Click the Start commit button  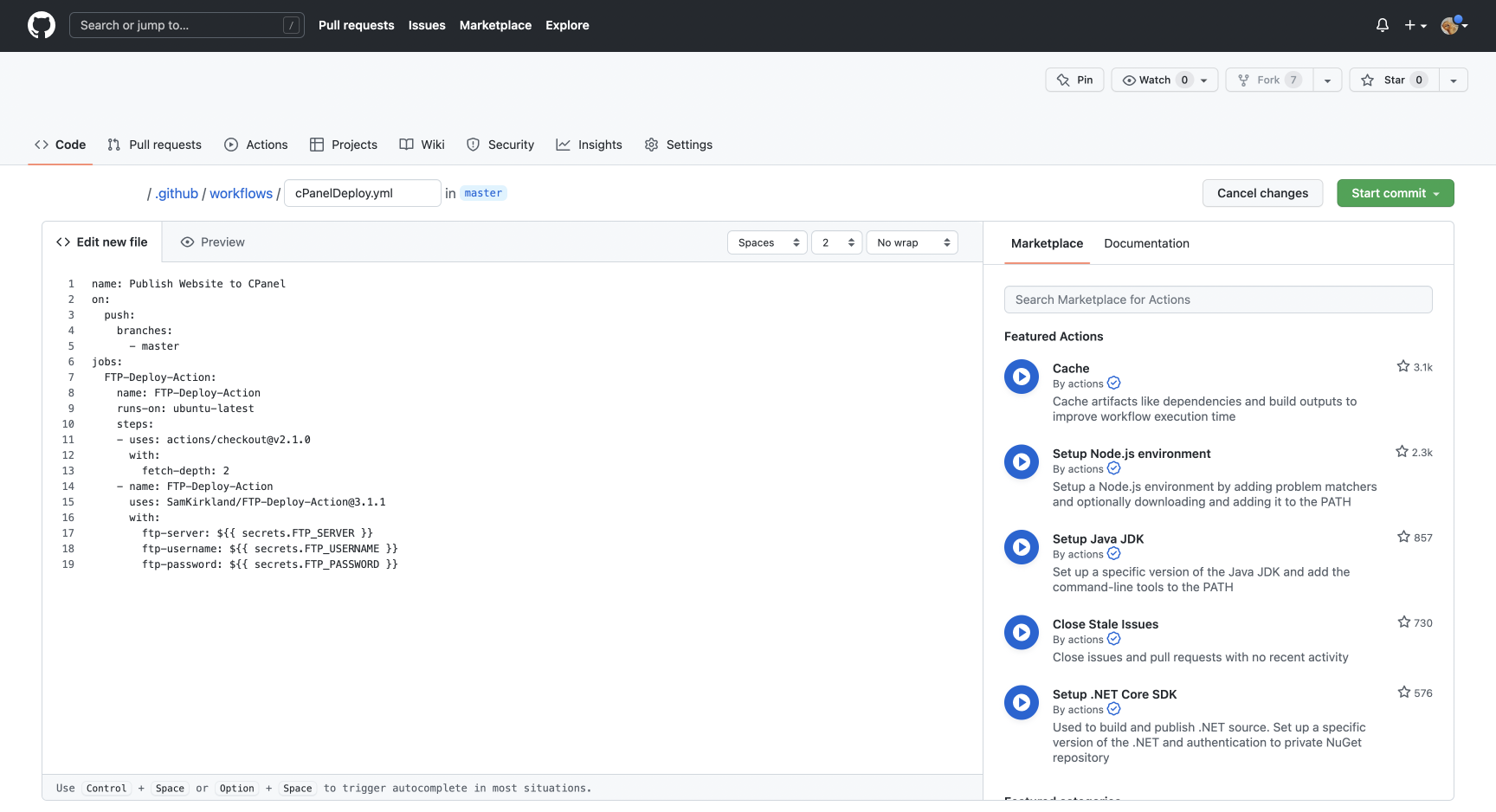click(x=1395, y=193)
